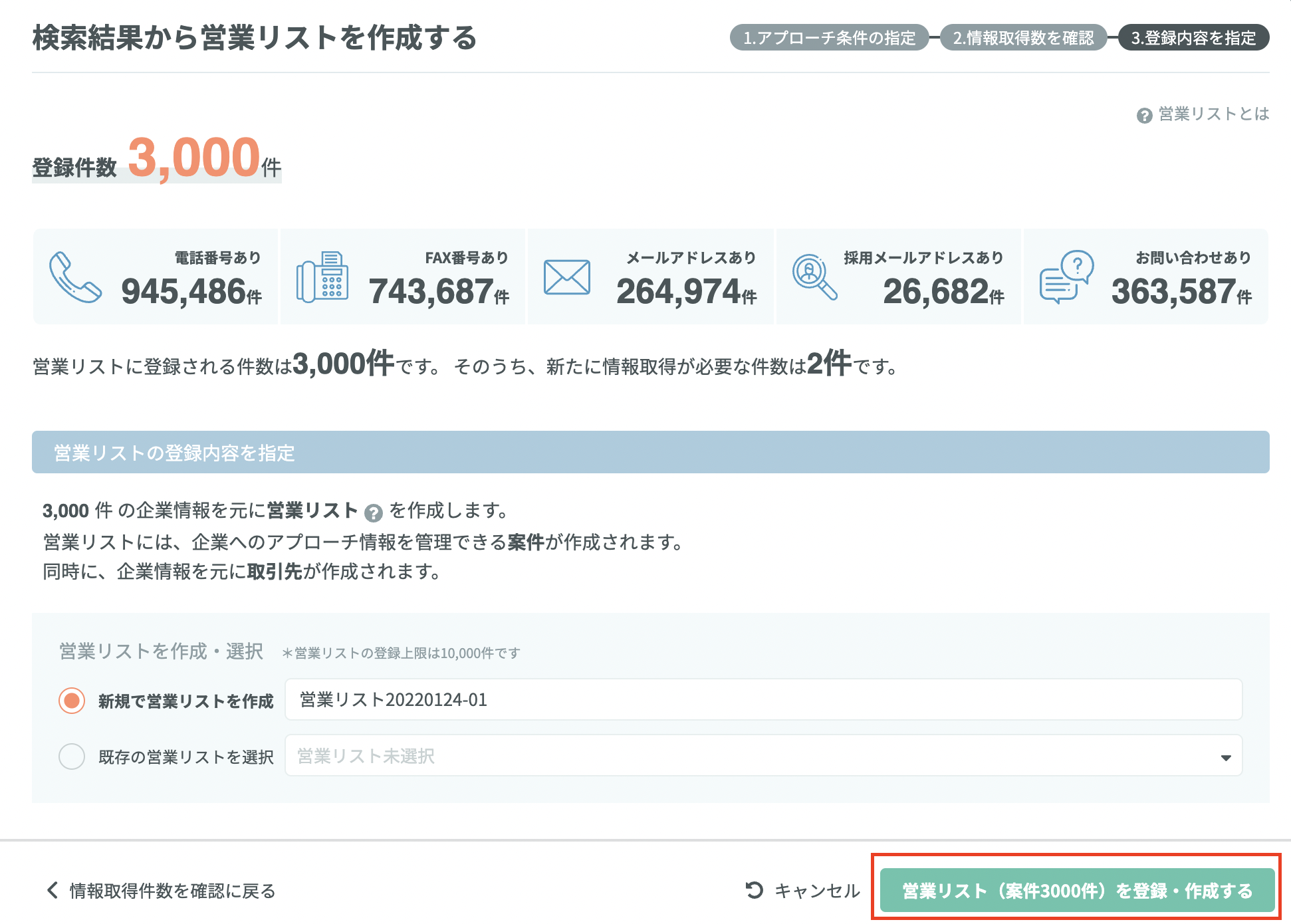
Task: Go to step 2.情報取得数を確認
Action: (1023, 37)
